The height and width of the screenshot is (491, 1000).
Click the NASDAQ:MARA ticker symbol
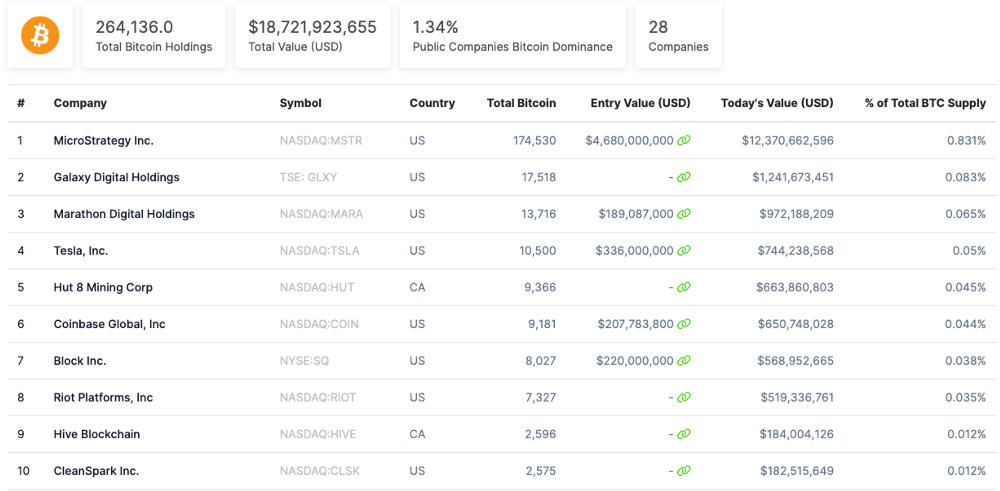(321, 214)
